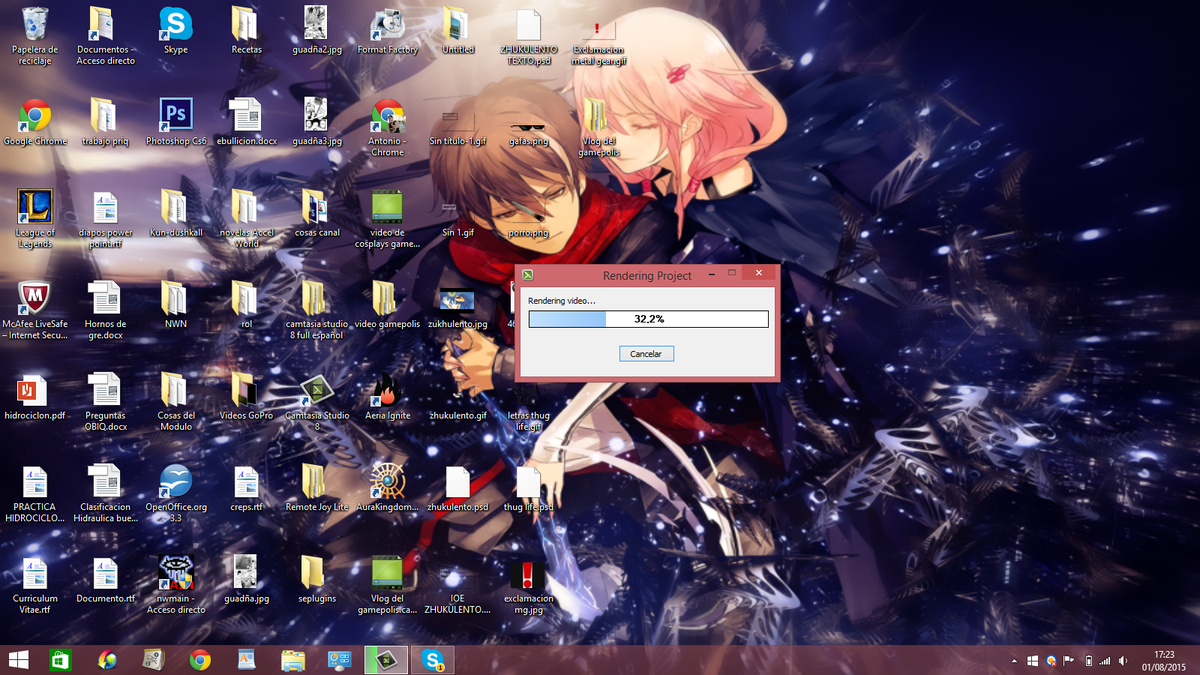Select the creps.rtf document
Screen dimensions: 1200x675
click(x=246, y=488)
